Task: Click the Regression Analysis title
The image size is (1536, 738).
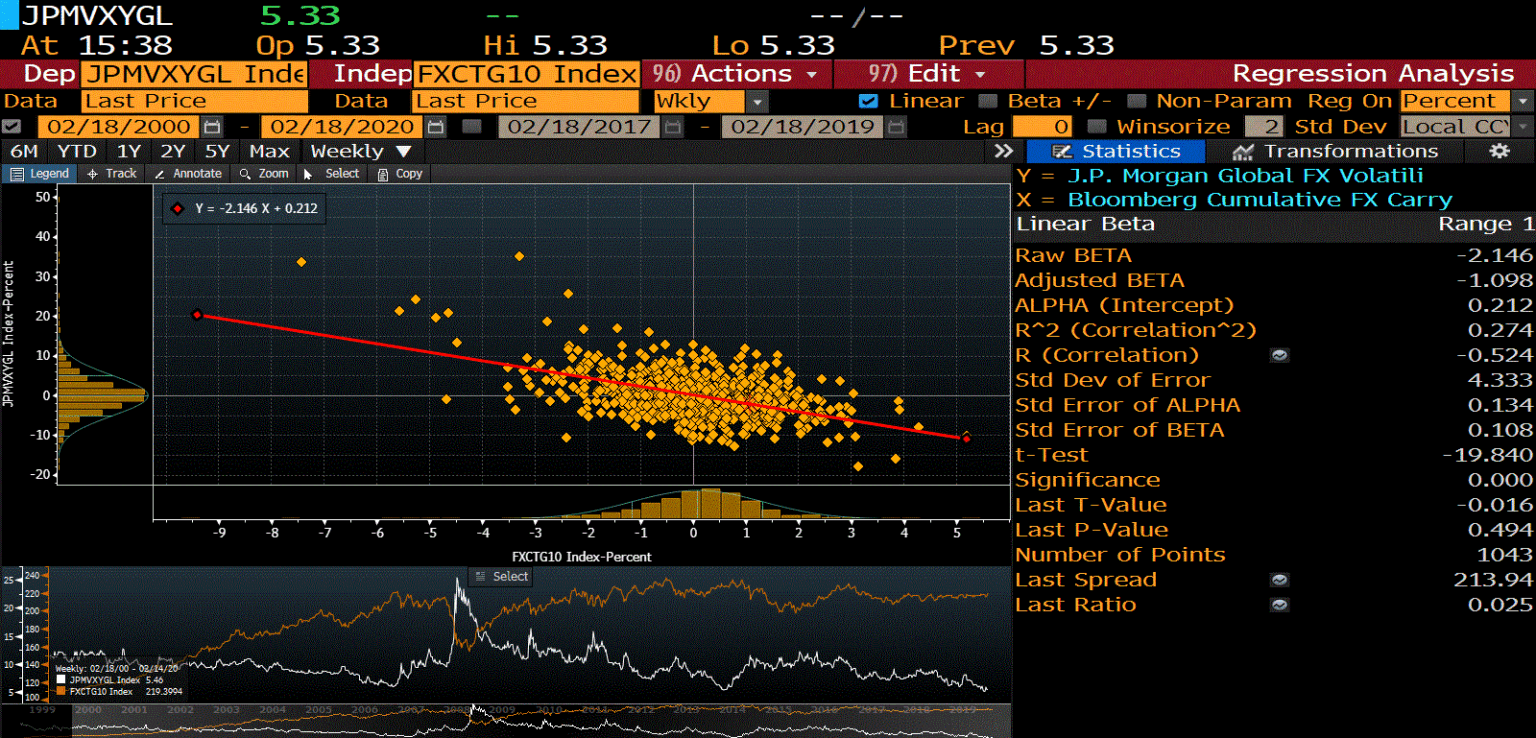Action: point(1373,74)
